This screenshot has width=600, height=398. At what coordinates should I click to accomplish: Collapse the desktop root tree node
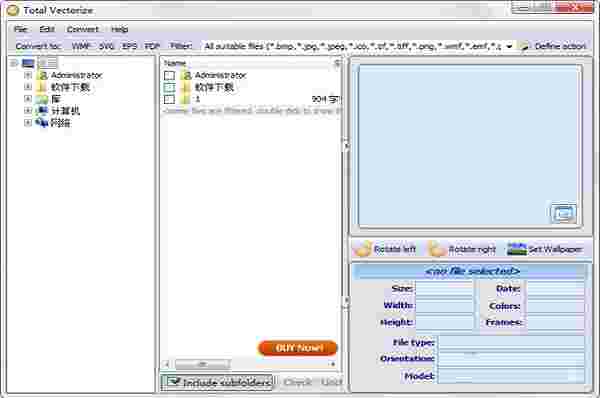click(14, 63)
